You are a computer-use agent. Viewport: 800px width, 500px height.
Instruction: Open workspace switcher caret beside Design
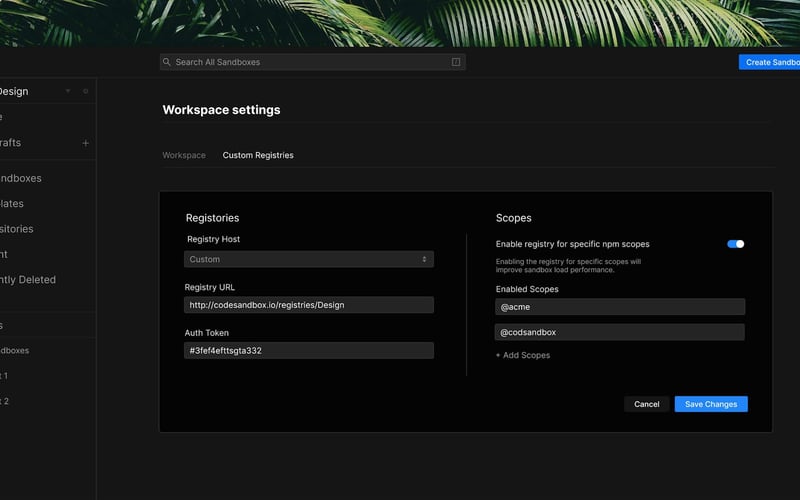tap(68, 91)
